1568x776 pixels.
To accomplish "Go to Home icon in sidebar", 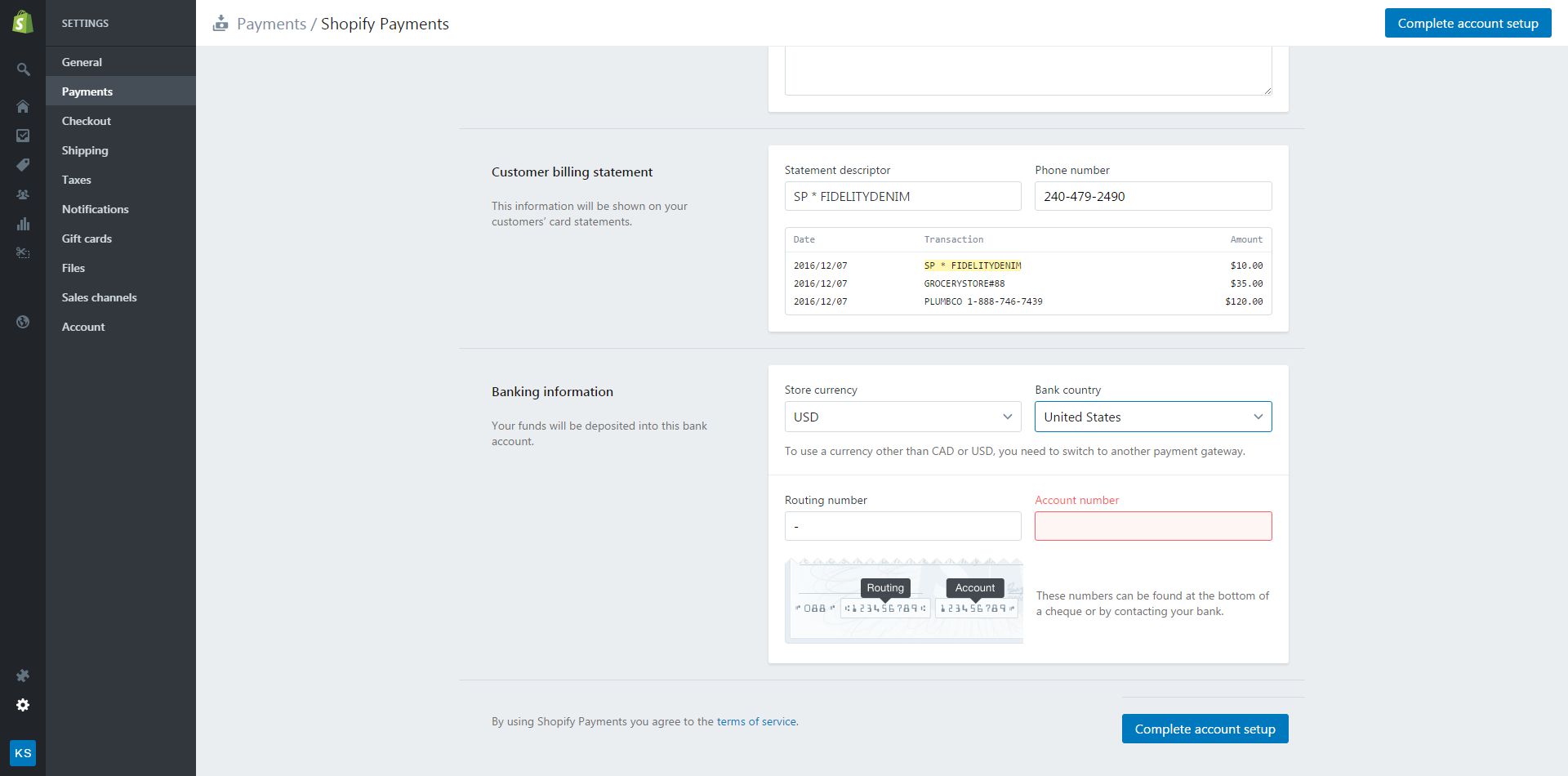I will (x=23, y=106).
